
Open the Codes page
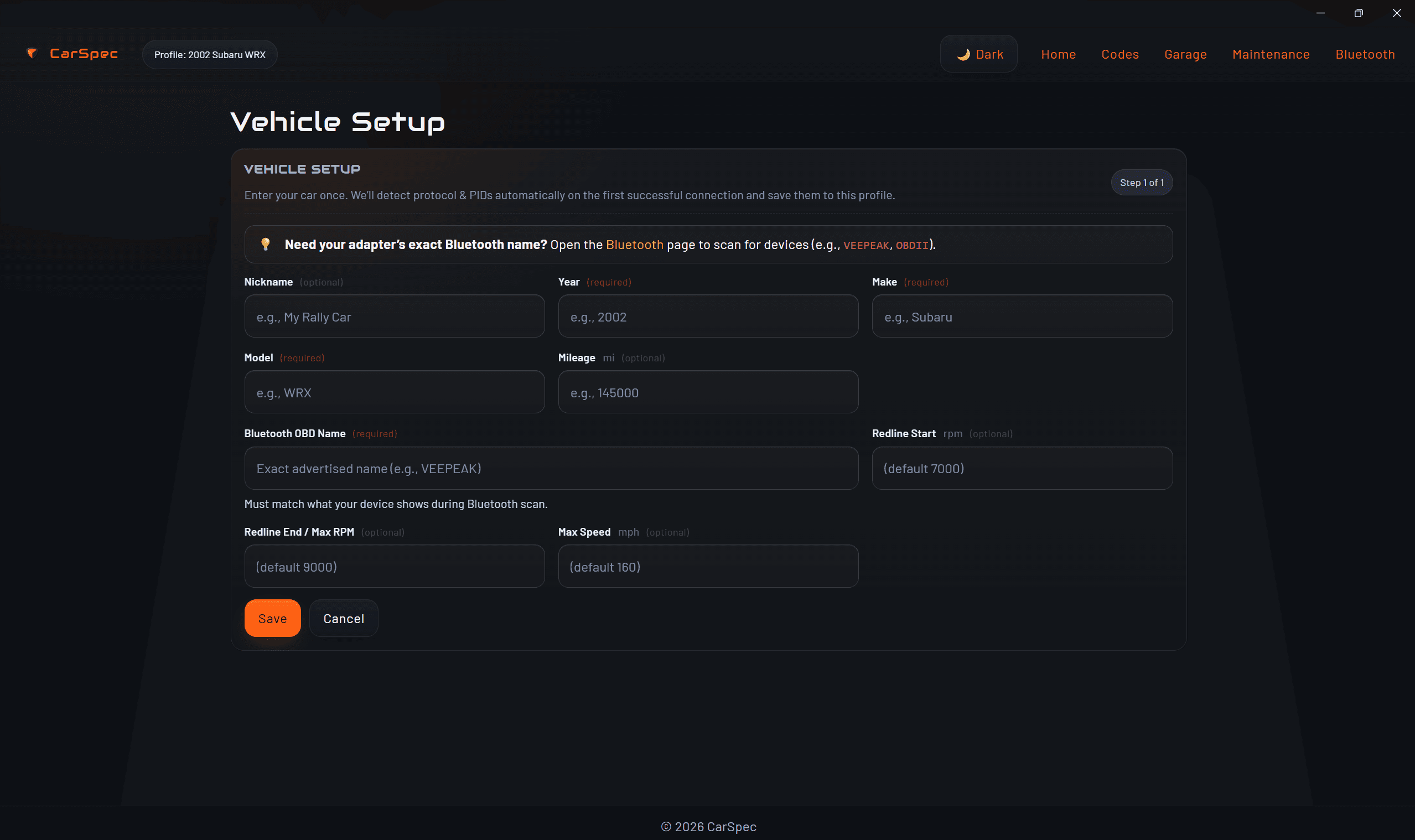pyautogui.click(x=1119, y=54)
